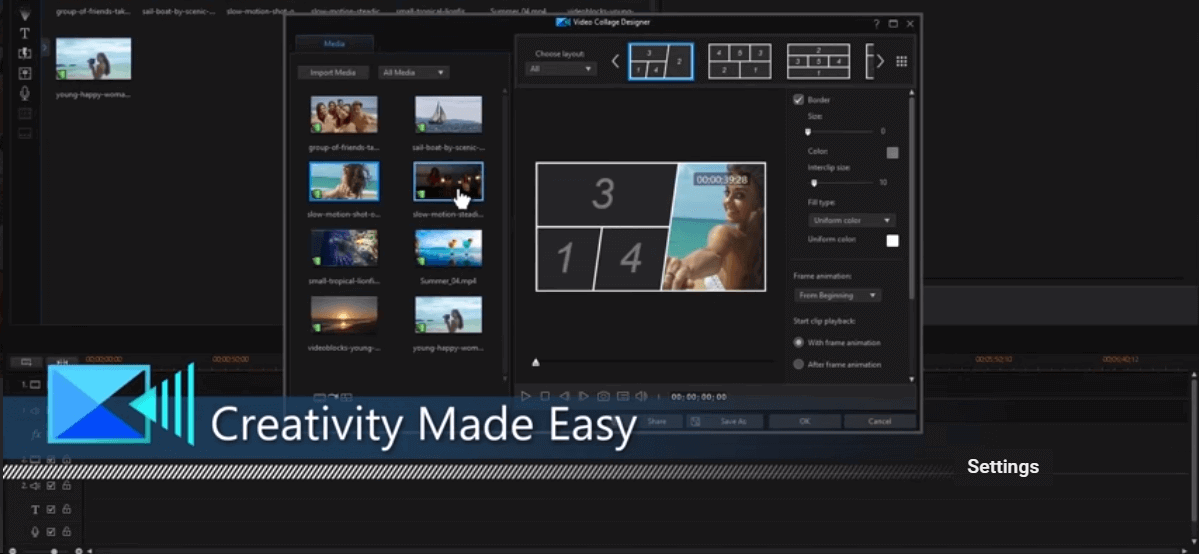Switch to the Media tab
The width and height of the screenshot is (1199, 554).
point(334,44)
